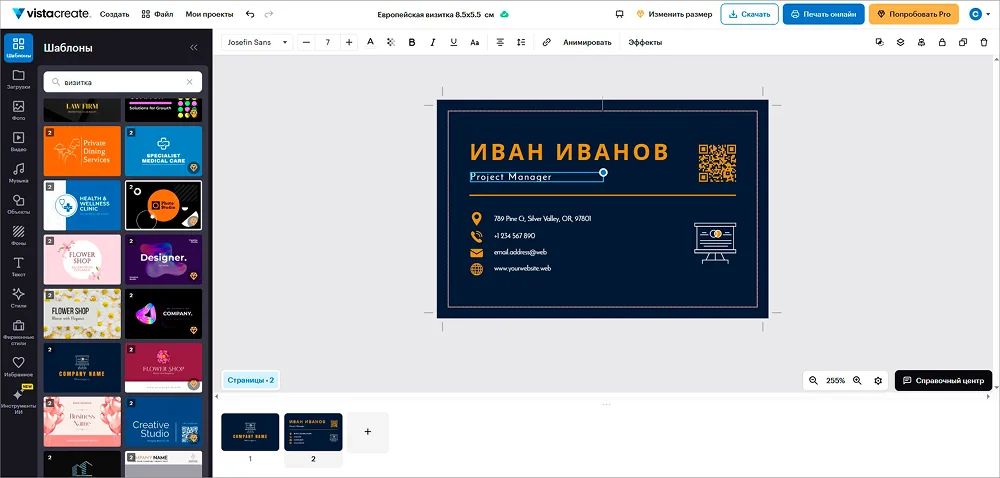Click the undo arrow icon

tap(249, 14)
